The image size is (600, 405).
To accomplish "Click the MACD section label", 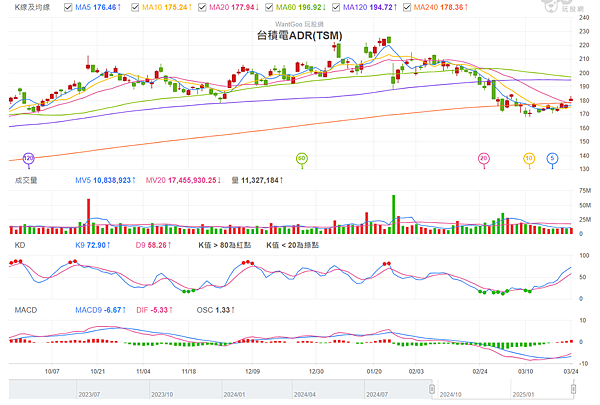I will coord(26,310).
